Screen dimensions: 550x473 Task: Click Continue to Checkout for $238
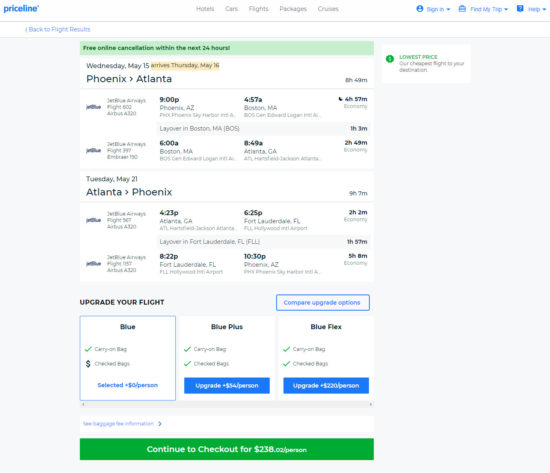[x=227, y=449]
